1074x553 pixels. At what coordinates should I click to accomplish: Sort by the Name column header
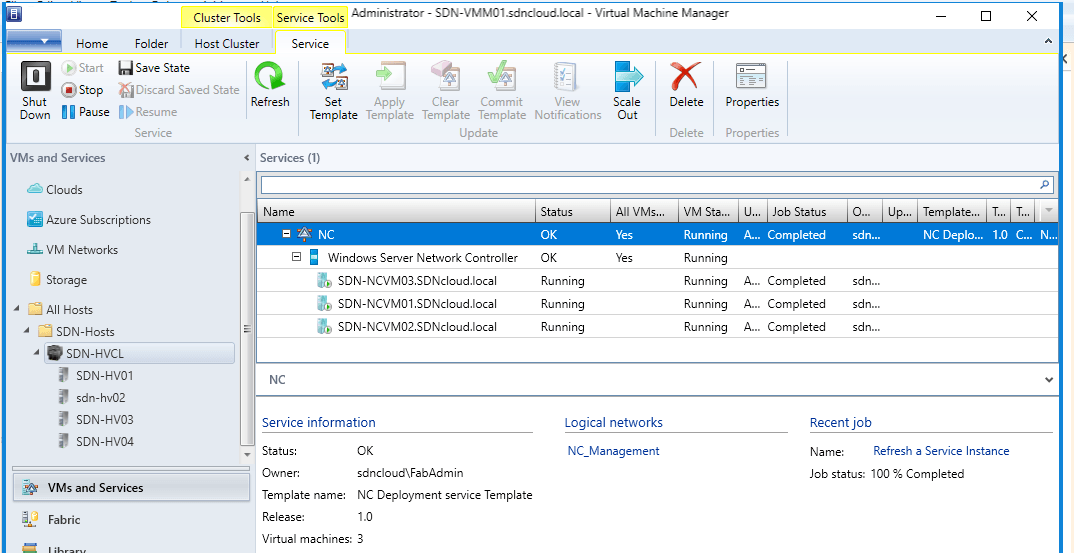pos(396,212)
